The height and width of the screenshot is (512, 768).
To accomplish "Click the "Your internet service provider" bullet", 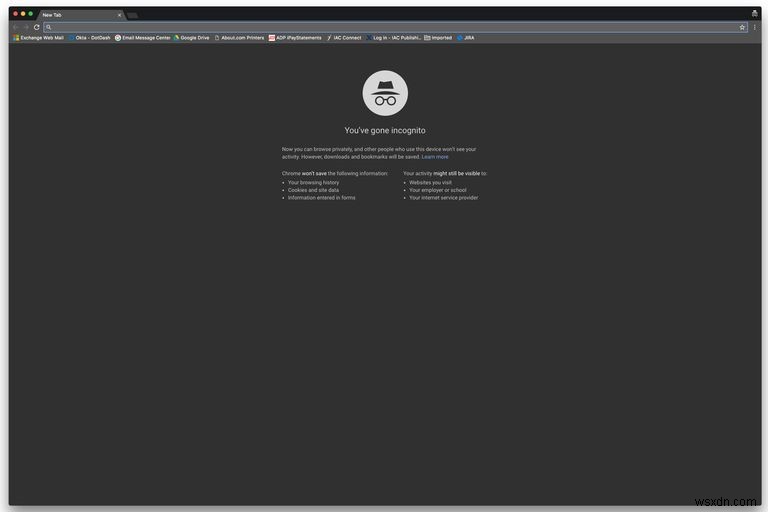I will pos(444,198).
